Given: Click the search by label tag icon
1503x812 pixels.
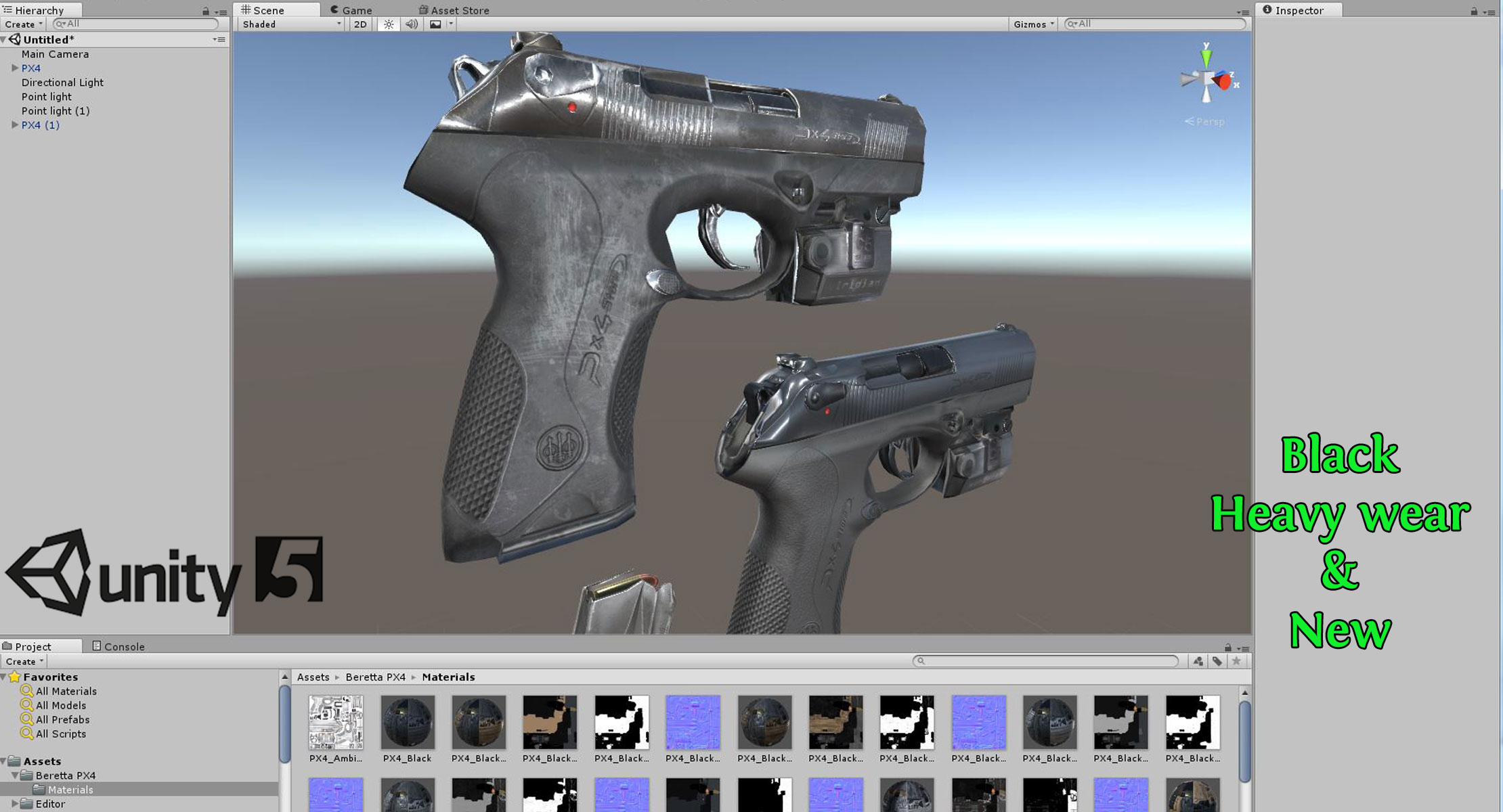Looking at the screenshot, I should 1217,662.
